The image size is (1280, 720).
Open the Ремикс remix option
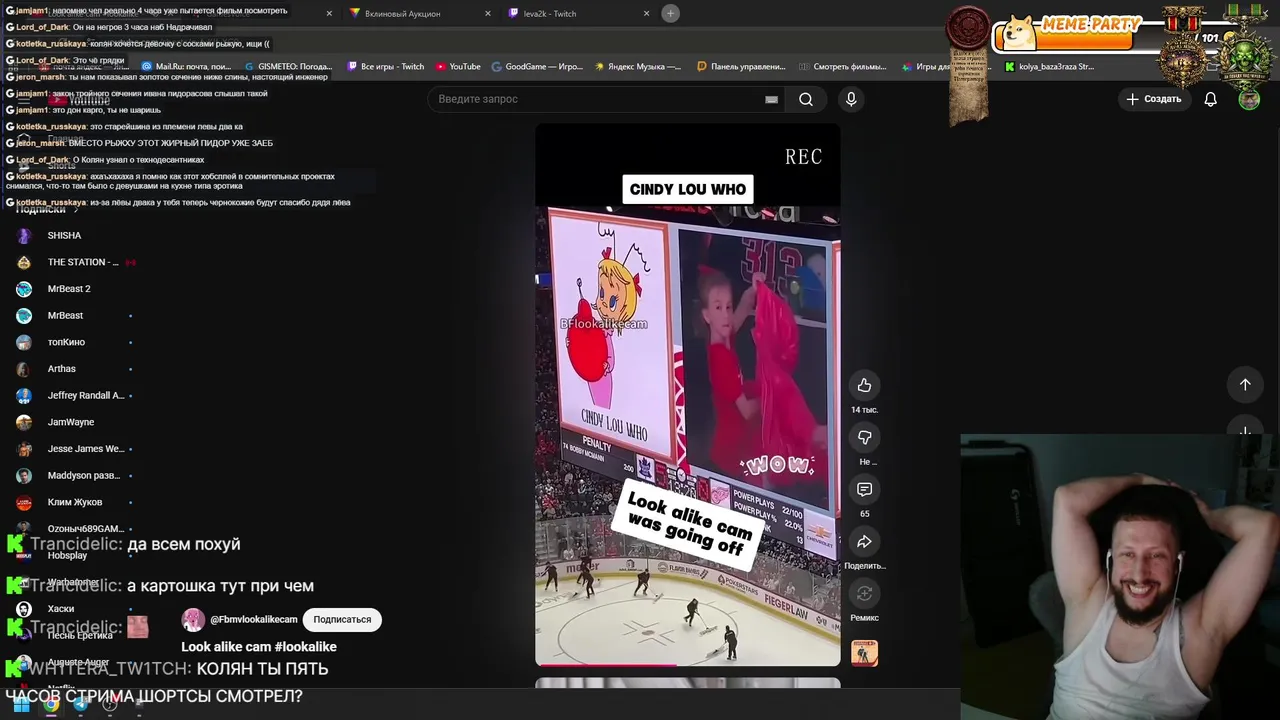point(864,594)
